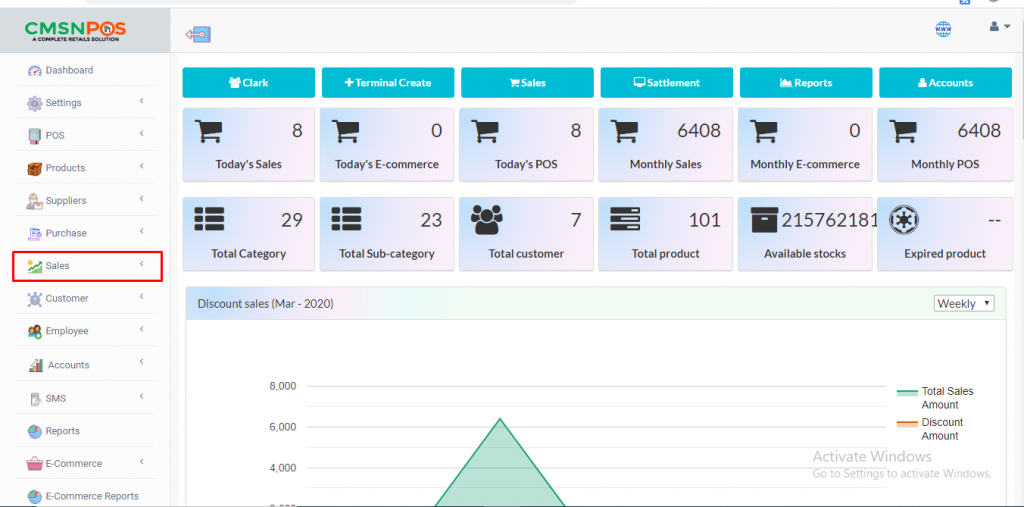Click the archive box icon on Available stocks

(764, 220)
